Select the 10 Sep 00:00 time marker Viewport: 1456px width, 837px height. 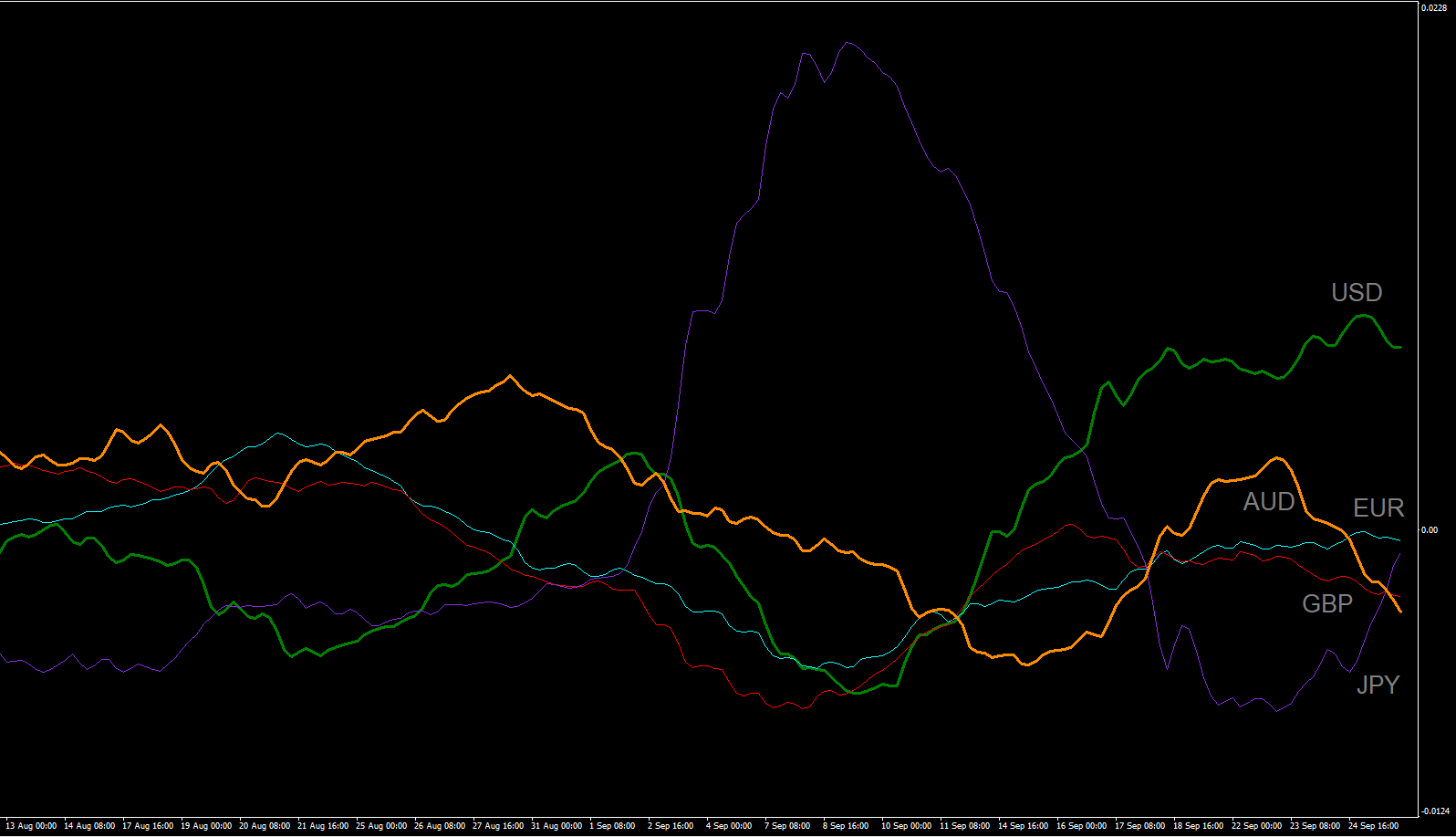pos(907,826)
